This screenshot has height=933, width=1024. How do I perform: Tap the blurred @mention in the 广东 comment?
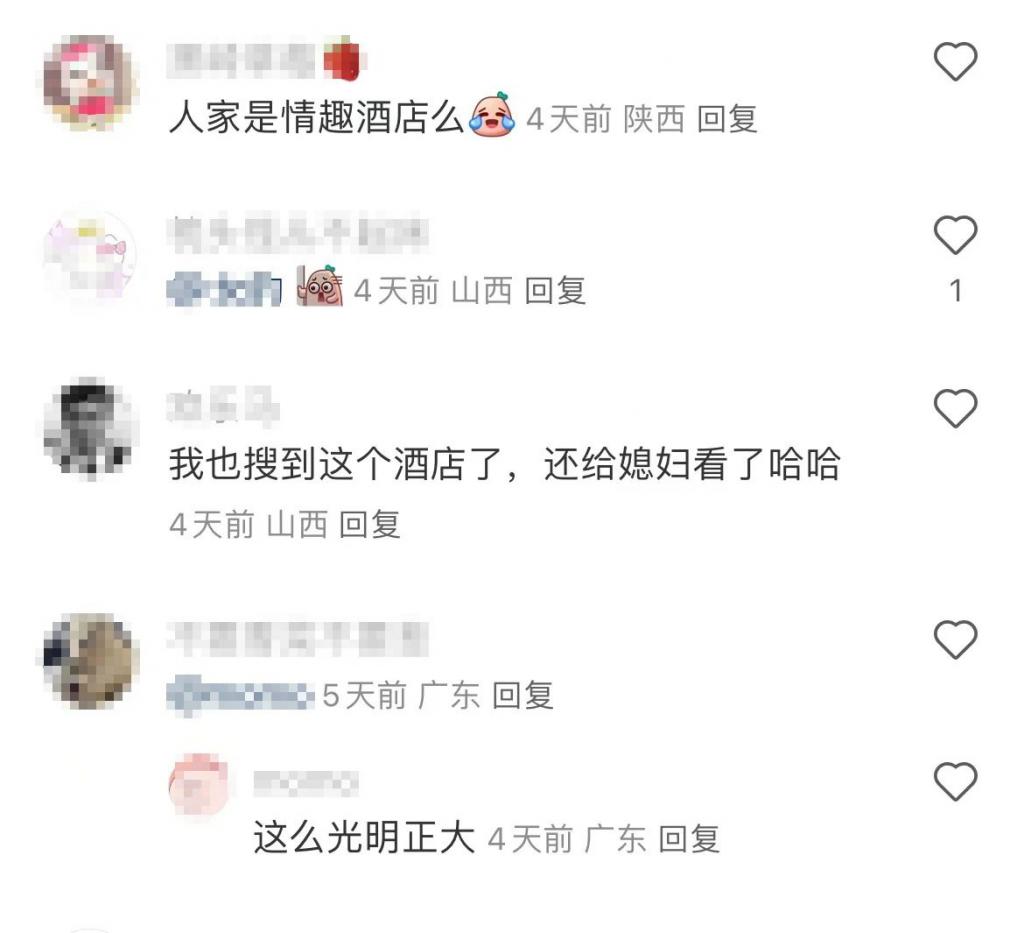point(240,695)
